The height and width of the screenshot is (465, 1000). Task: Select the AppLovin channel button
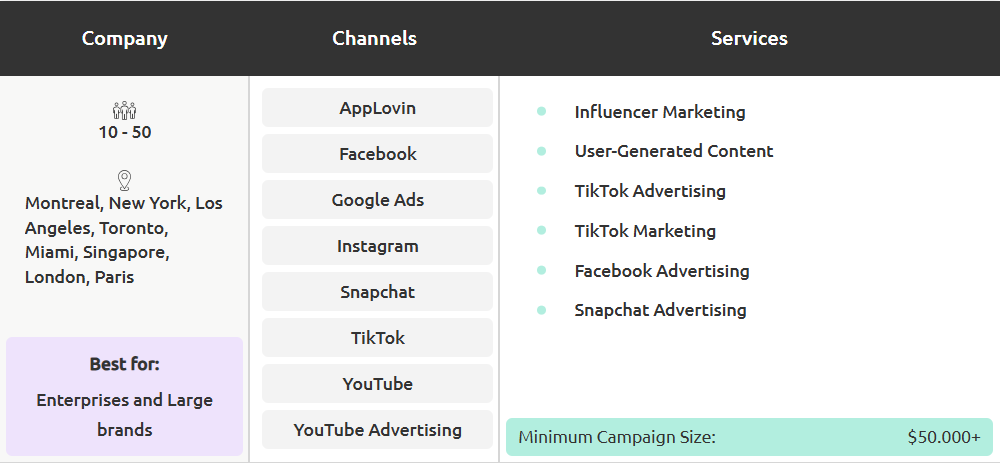point(377,108)
